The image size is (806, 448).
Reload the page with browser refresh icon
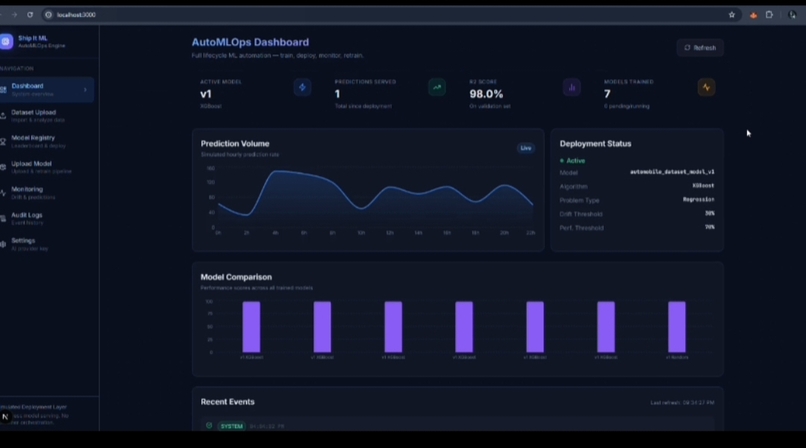pos(30,15)
